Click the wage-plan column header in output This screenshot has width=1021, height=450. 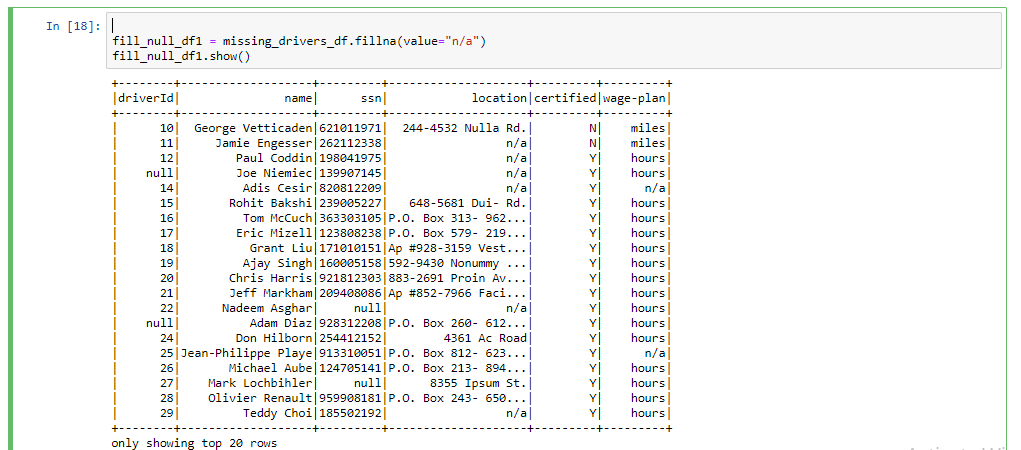[x=634, y=98]
